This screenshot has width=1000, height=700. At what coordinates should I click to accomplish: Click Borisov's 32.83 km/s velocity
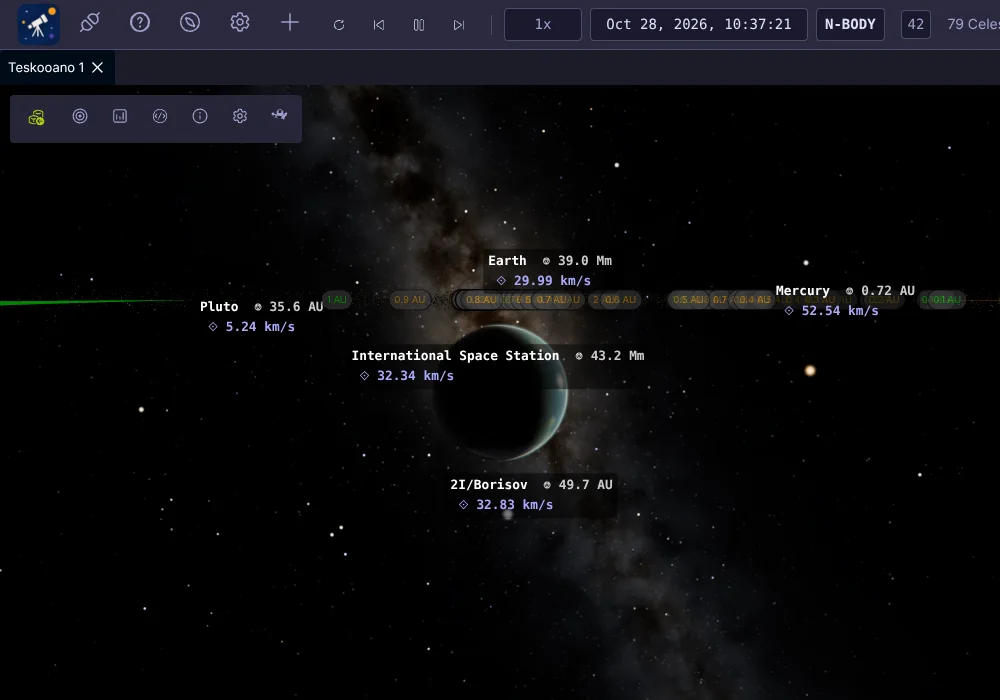coord(515,504)
